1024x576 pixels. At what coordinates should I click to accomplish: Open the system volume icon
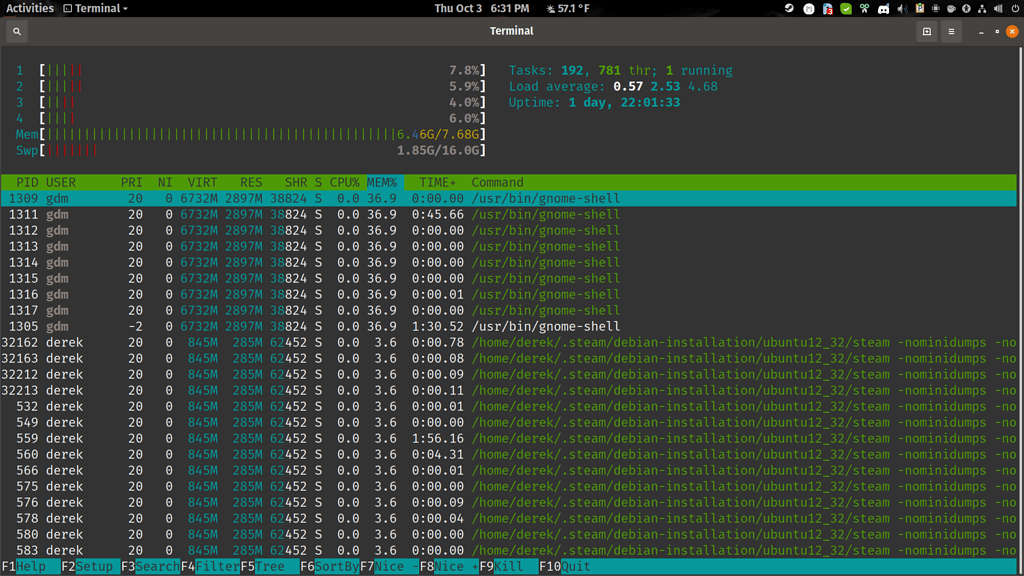click(x=998, y=8)
